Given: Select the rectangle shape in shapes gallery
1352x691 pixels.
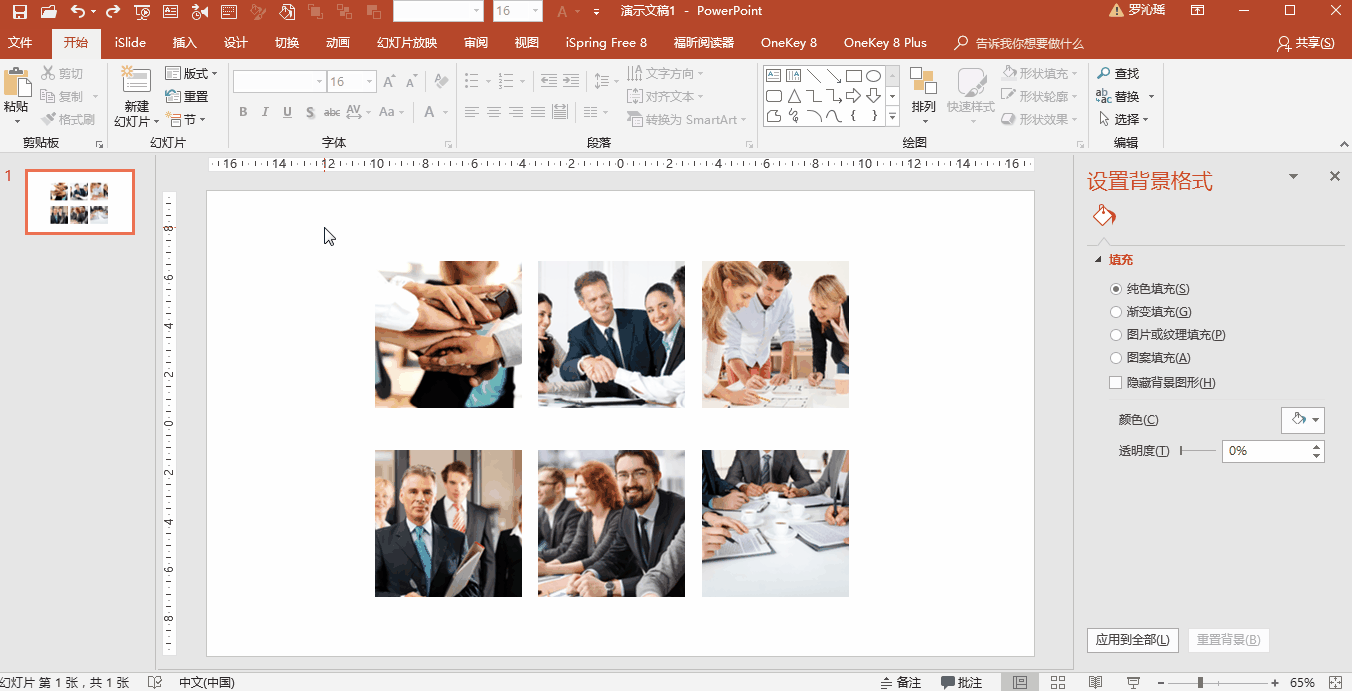Looking at the screenshot, I should [853, 76].
